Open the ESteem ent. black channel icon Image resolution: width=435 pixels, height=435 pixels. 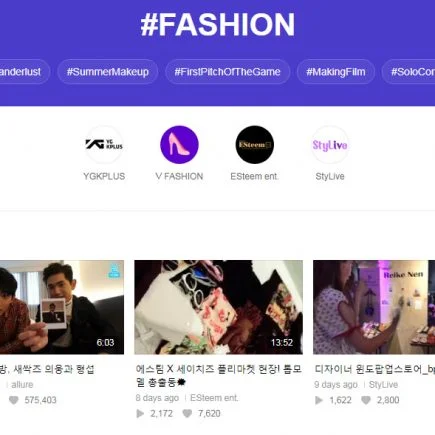pos(255,145)
